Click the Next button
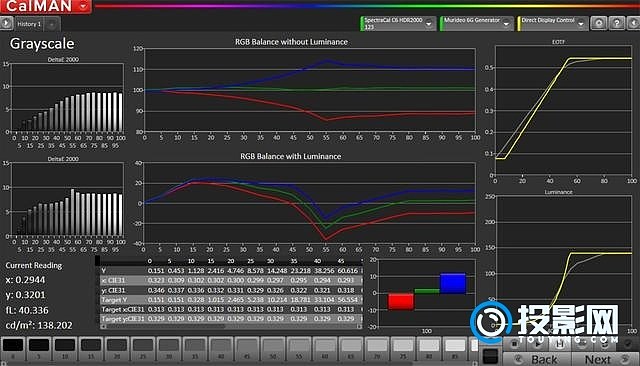Image resolution: width=640 pixels, height=366 pixels. 605,359
